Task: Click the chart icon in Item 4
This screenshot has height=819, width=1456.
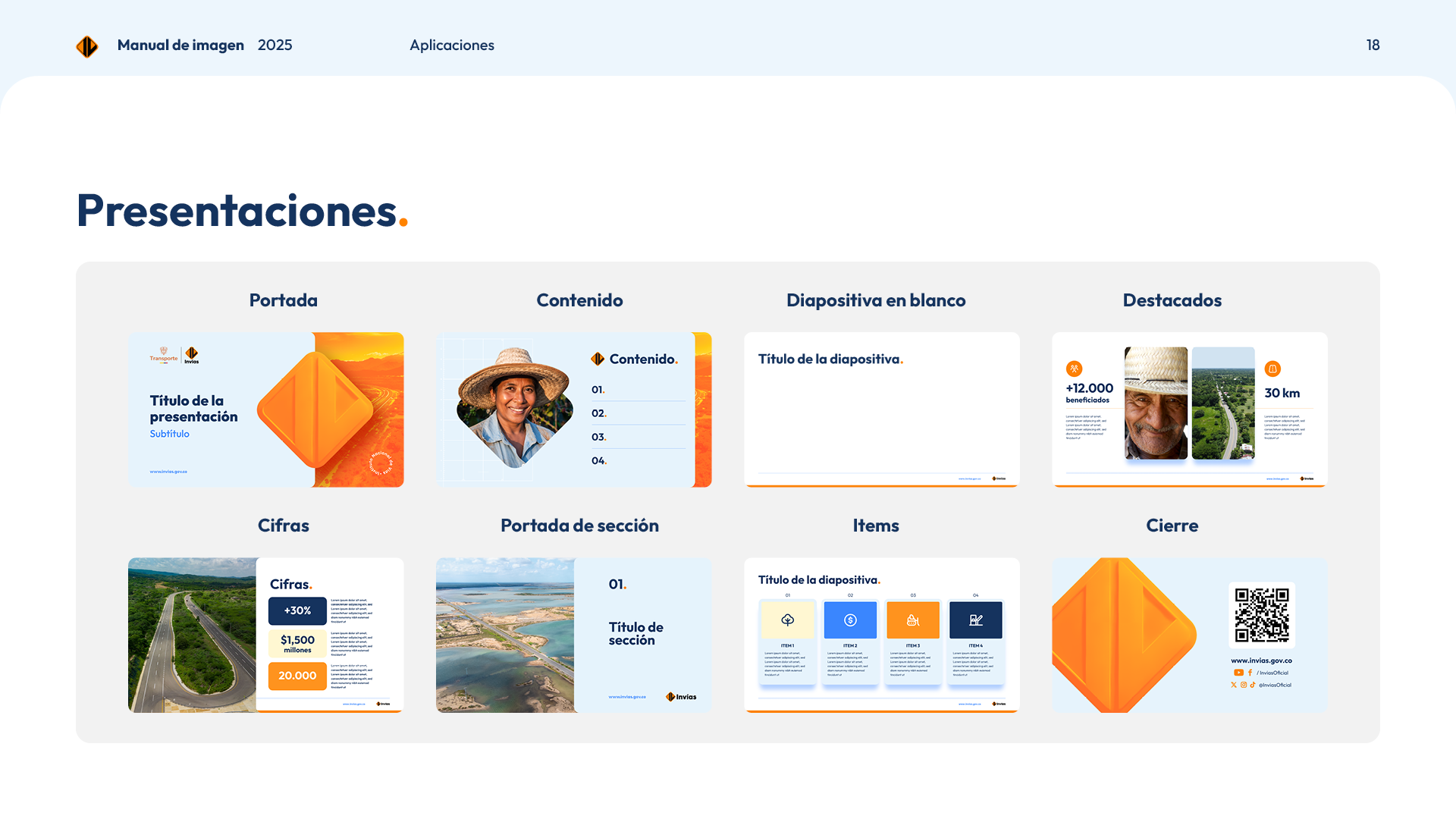Action: click(x=976, y=620)
